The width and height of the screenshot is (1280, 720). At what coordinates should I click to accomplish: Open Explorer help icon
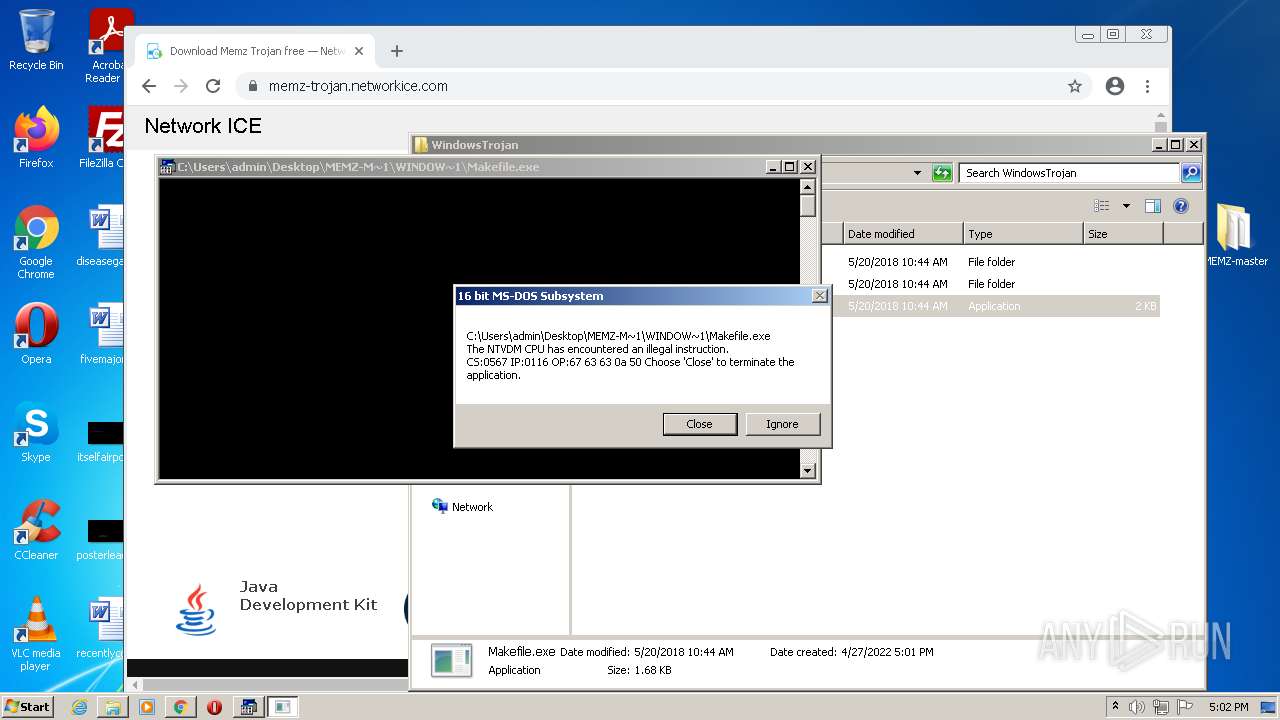pos(1181,206)
